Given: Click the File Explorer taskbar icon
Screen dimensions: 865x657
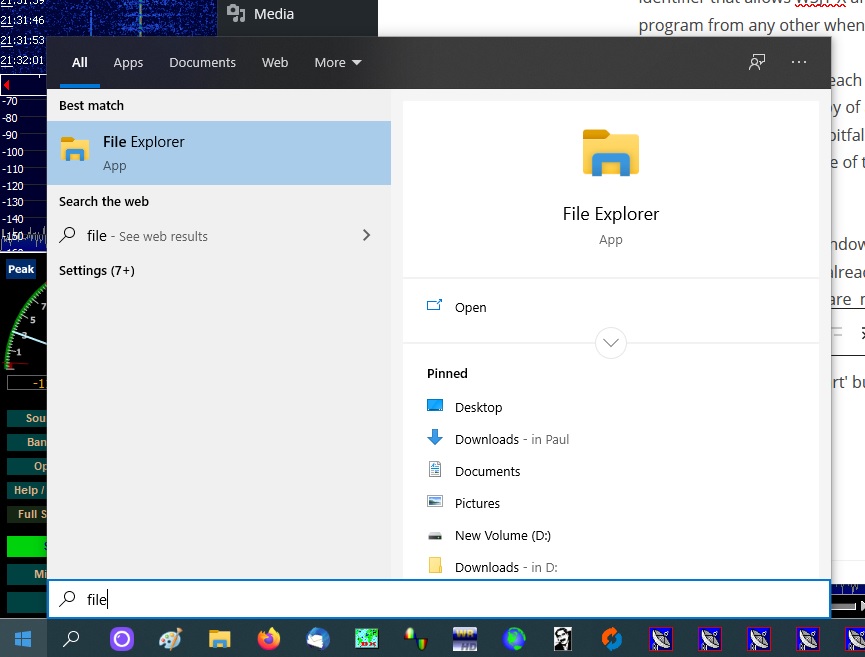Looking at the screenshot, I should pos(219,639).
